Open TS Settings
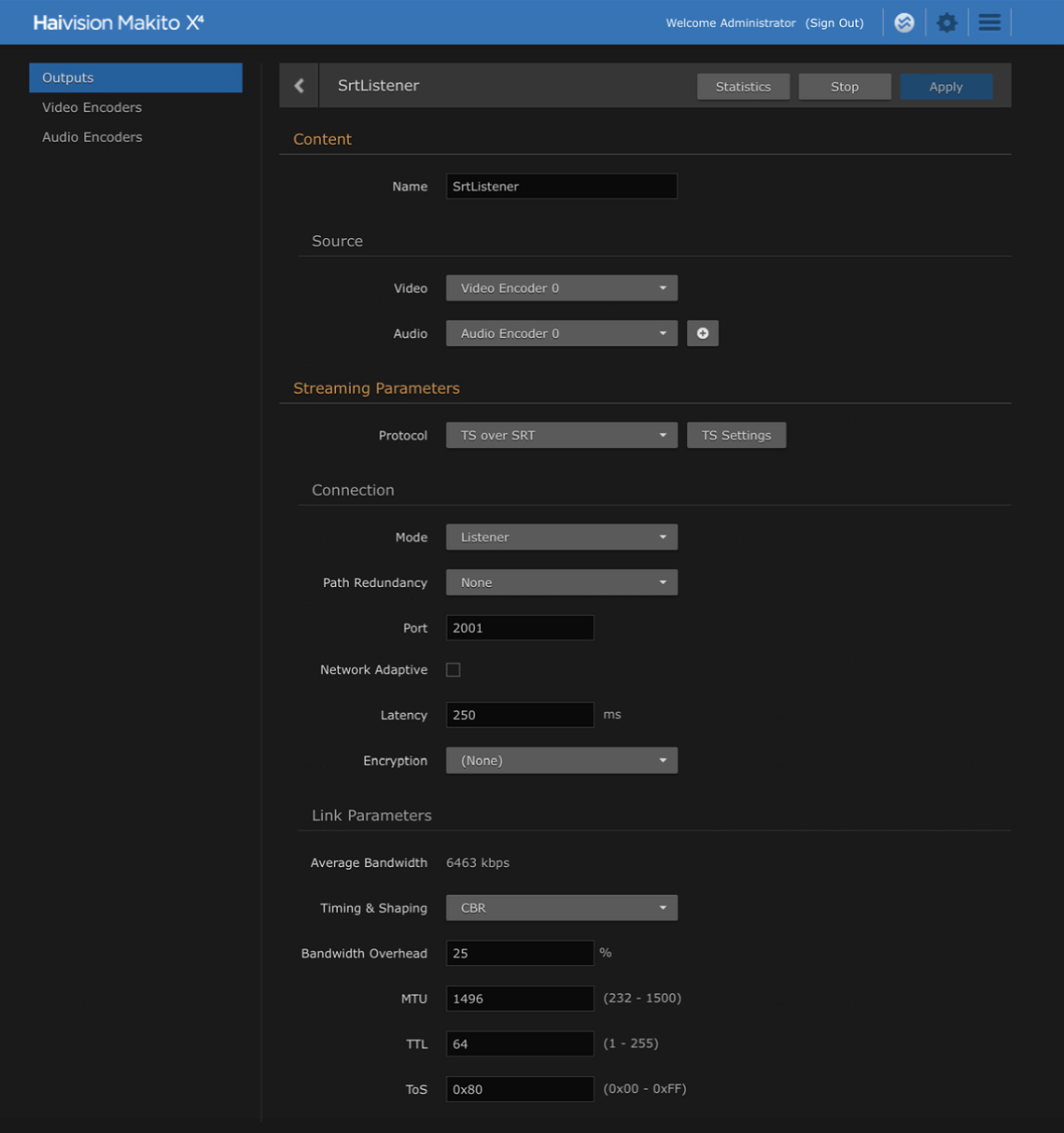Viewport: 1064px width, 1133px height. [x=736, y=435]
